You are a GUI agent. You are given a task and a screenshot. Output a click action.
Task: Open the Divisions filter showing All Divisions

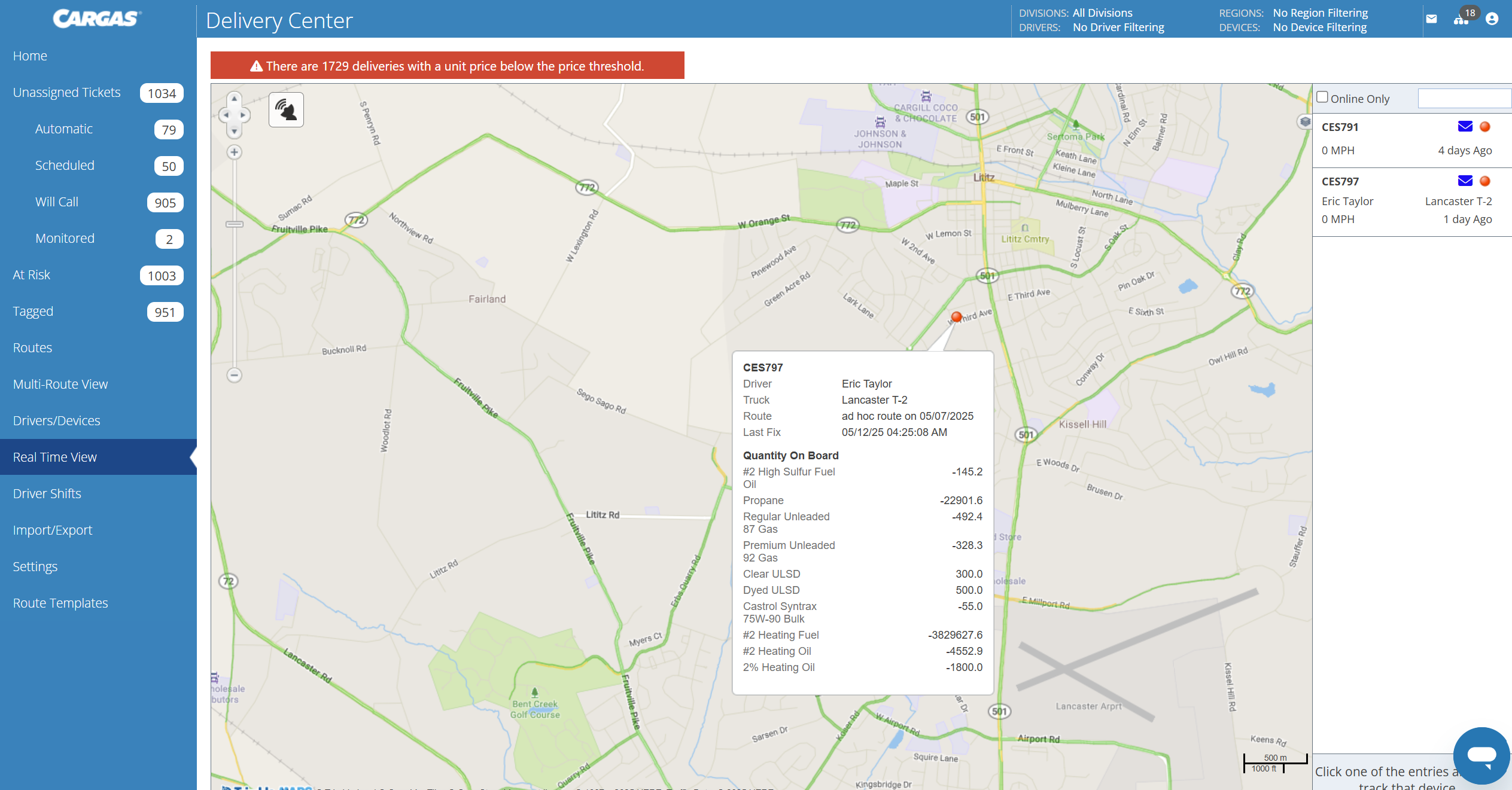pos(1102,13)
